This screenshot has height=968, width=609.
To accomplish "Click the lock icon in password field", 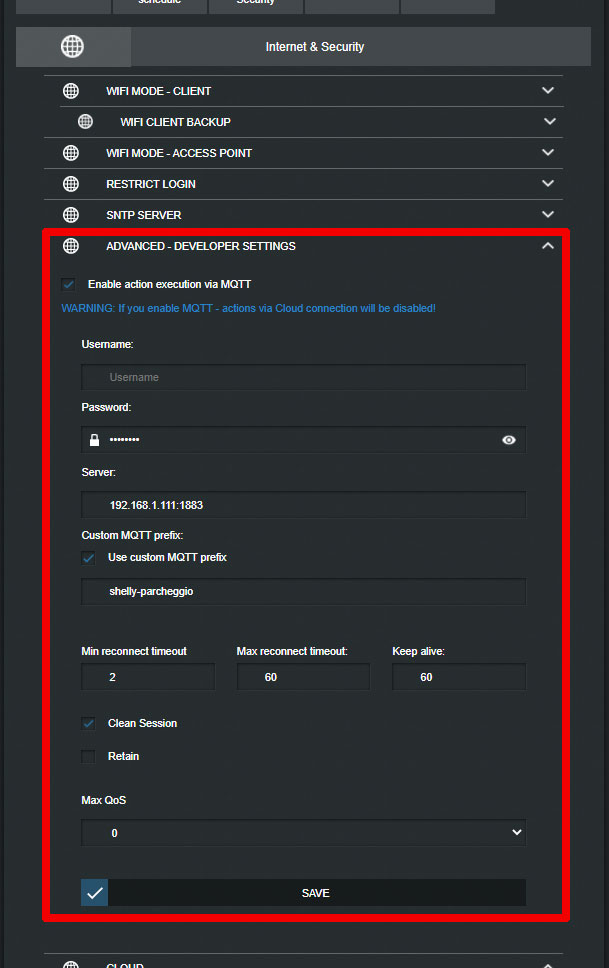I will (94, 440).
